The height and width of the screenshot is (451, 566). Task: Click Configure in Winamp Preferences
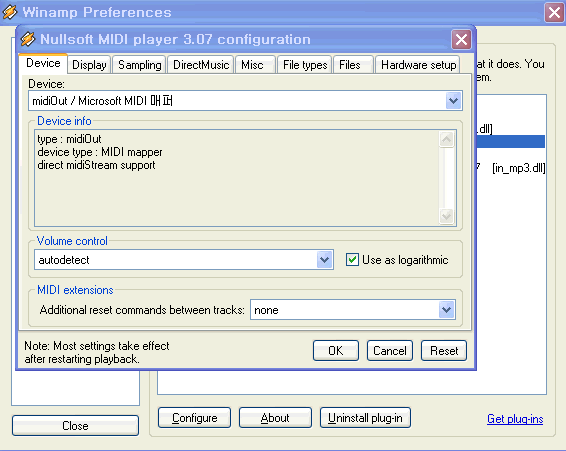click(x=194, y=418)
